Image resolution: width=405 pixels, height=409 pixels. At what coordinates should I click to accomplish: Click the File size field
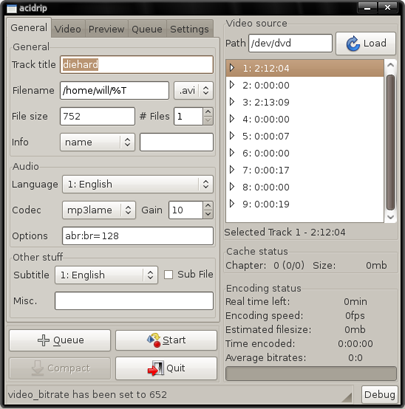tap(97, 116)
